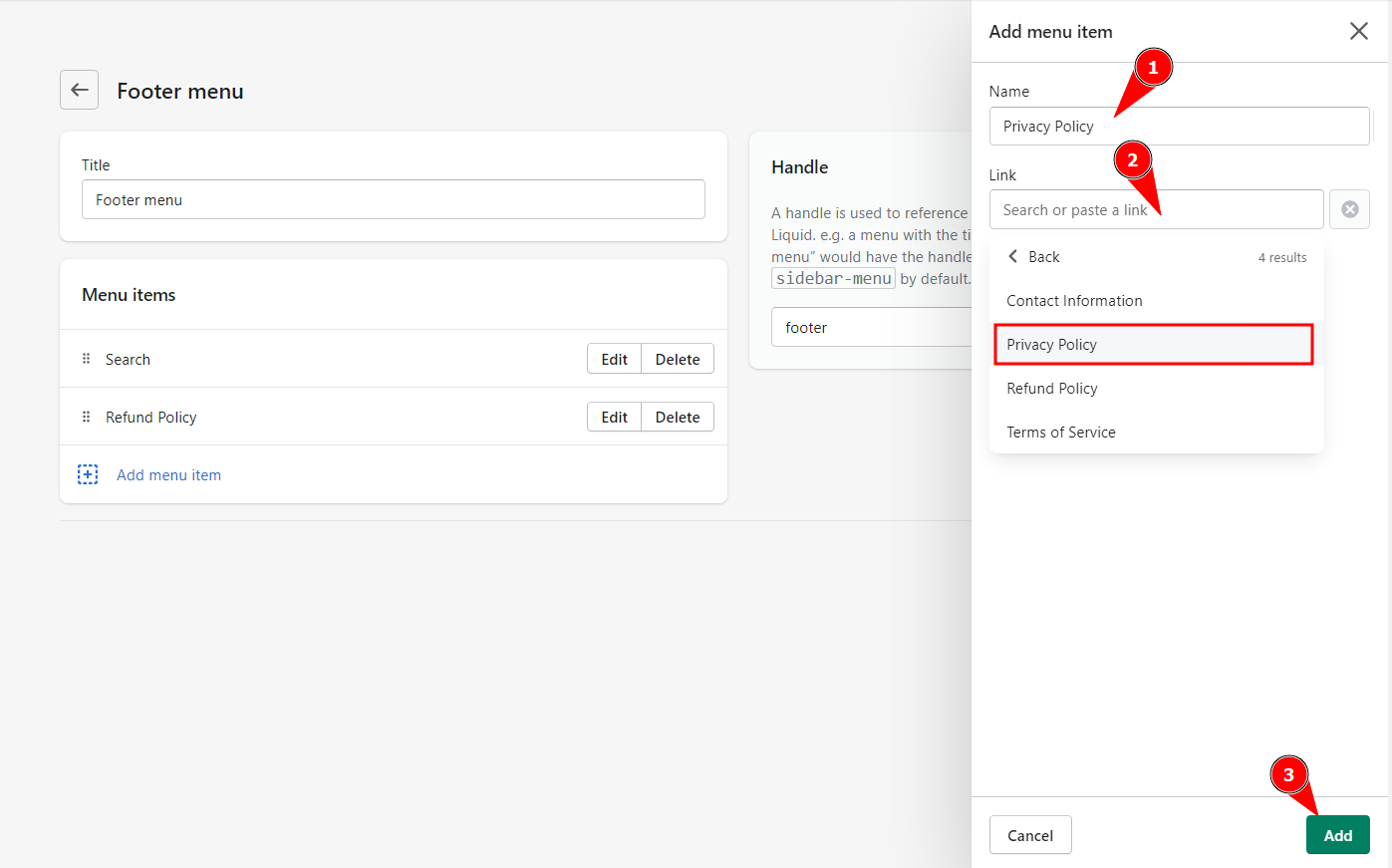Select Contact Information from the link results

(x=1074, y=300)
